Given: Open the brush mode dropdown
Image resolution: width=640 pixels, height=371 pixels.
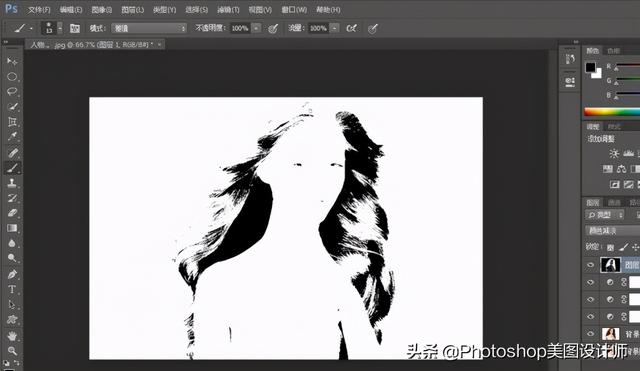Looking at the screenshot, I should pyautogui.click(x=149, y=28).
